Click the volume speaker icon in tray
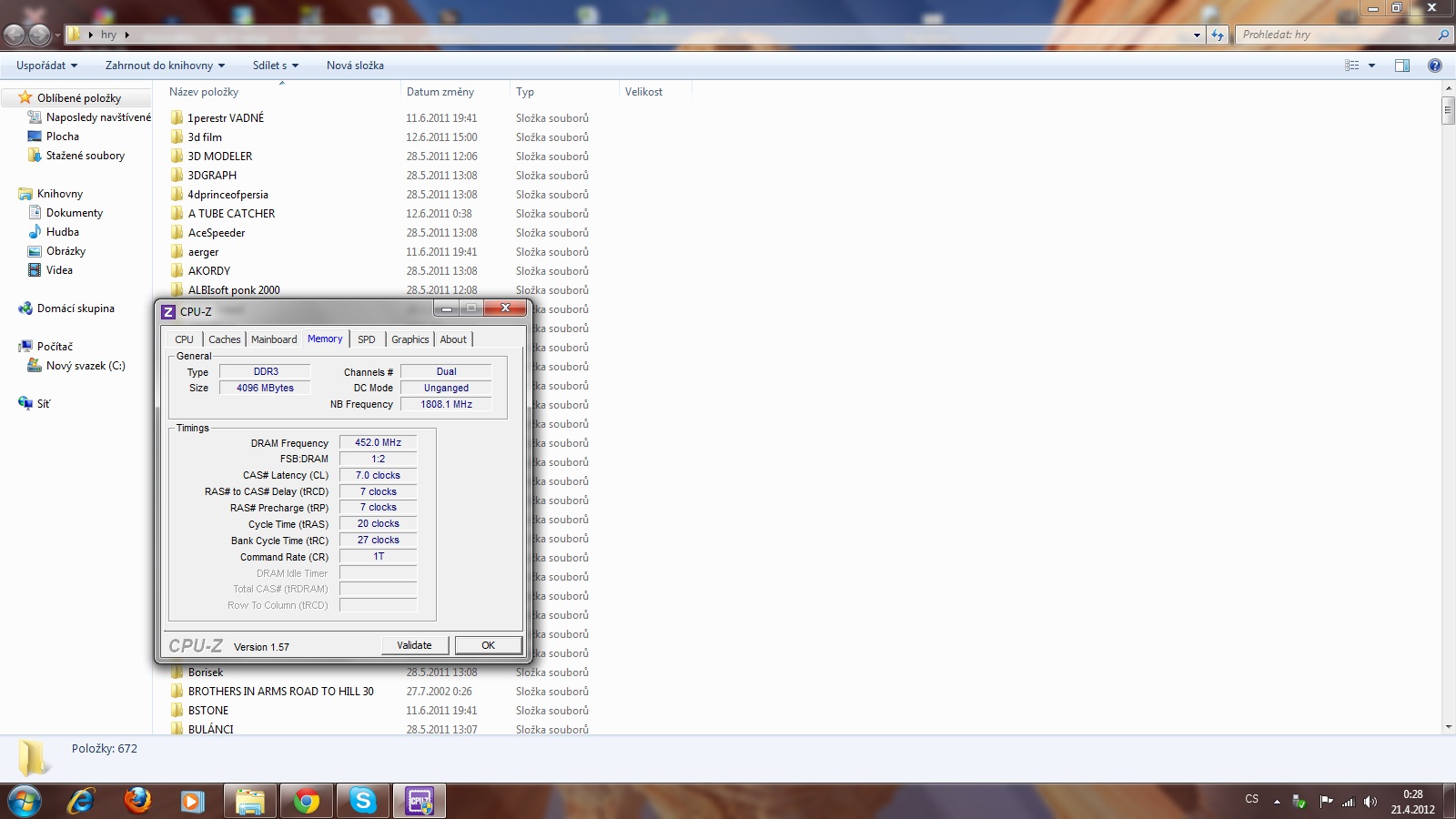The width and height of the screenshot is (1456, 819). 1370,802
